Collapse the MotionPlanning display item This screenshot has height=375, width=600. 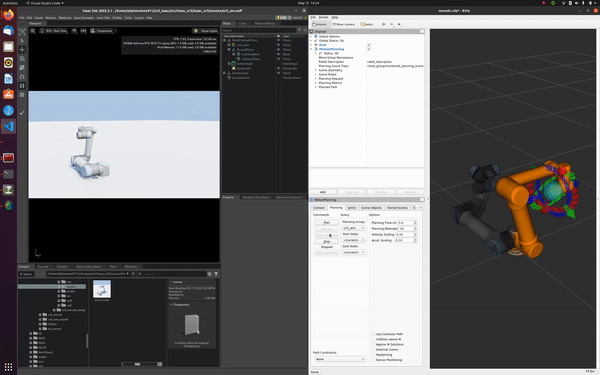pyautogui.click(x=311, y=49)
